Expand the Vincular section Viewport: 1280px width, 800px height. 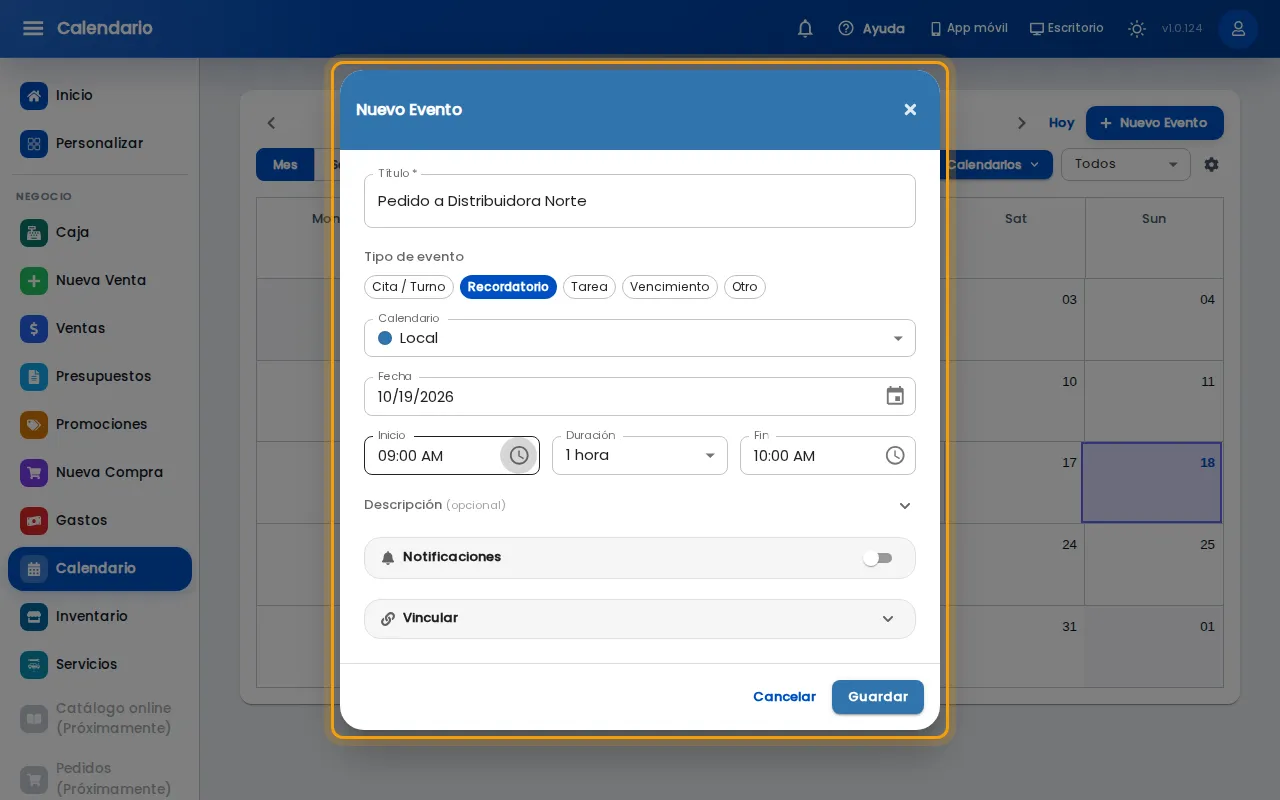coord(640,618)
